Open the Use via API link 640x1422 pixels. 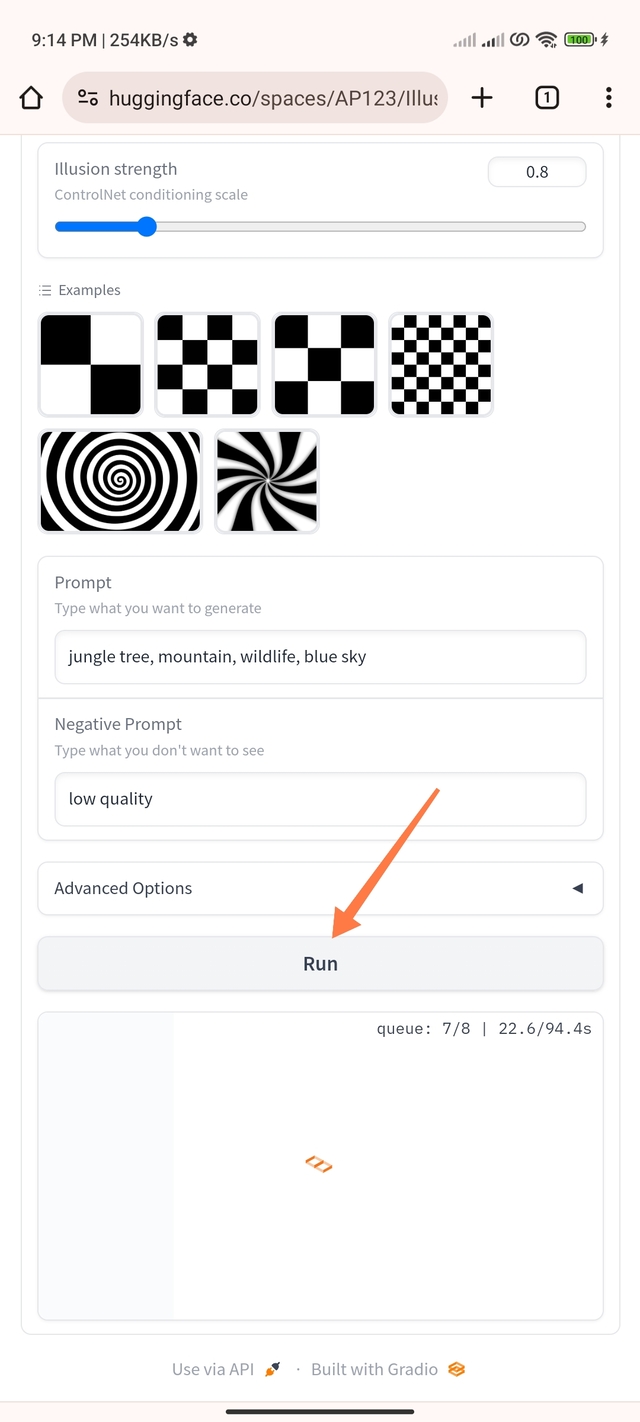click(213, 1369)
